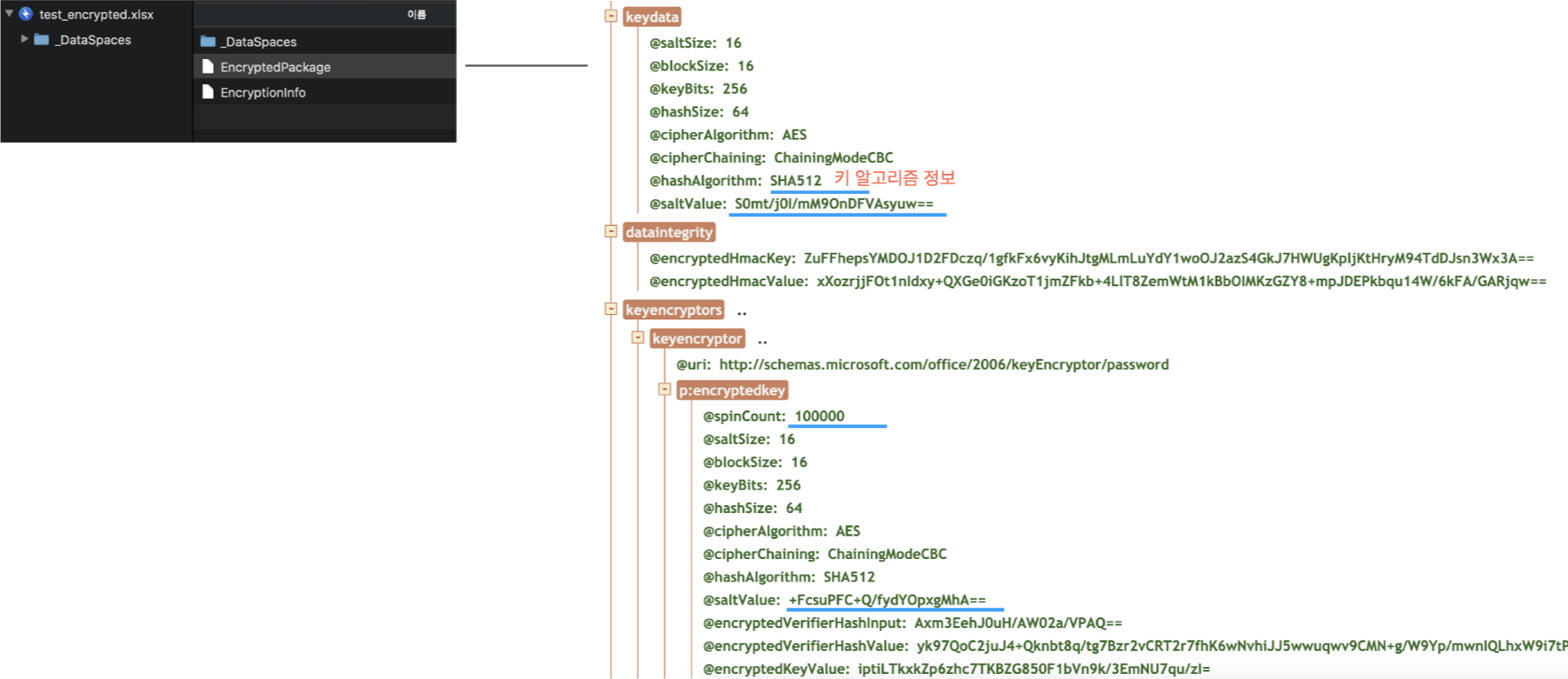Click the test_encrypted.xlsx file icon

click(x=26, y=14)
